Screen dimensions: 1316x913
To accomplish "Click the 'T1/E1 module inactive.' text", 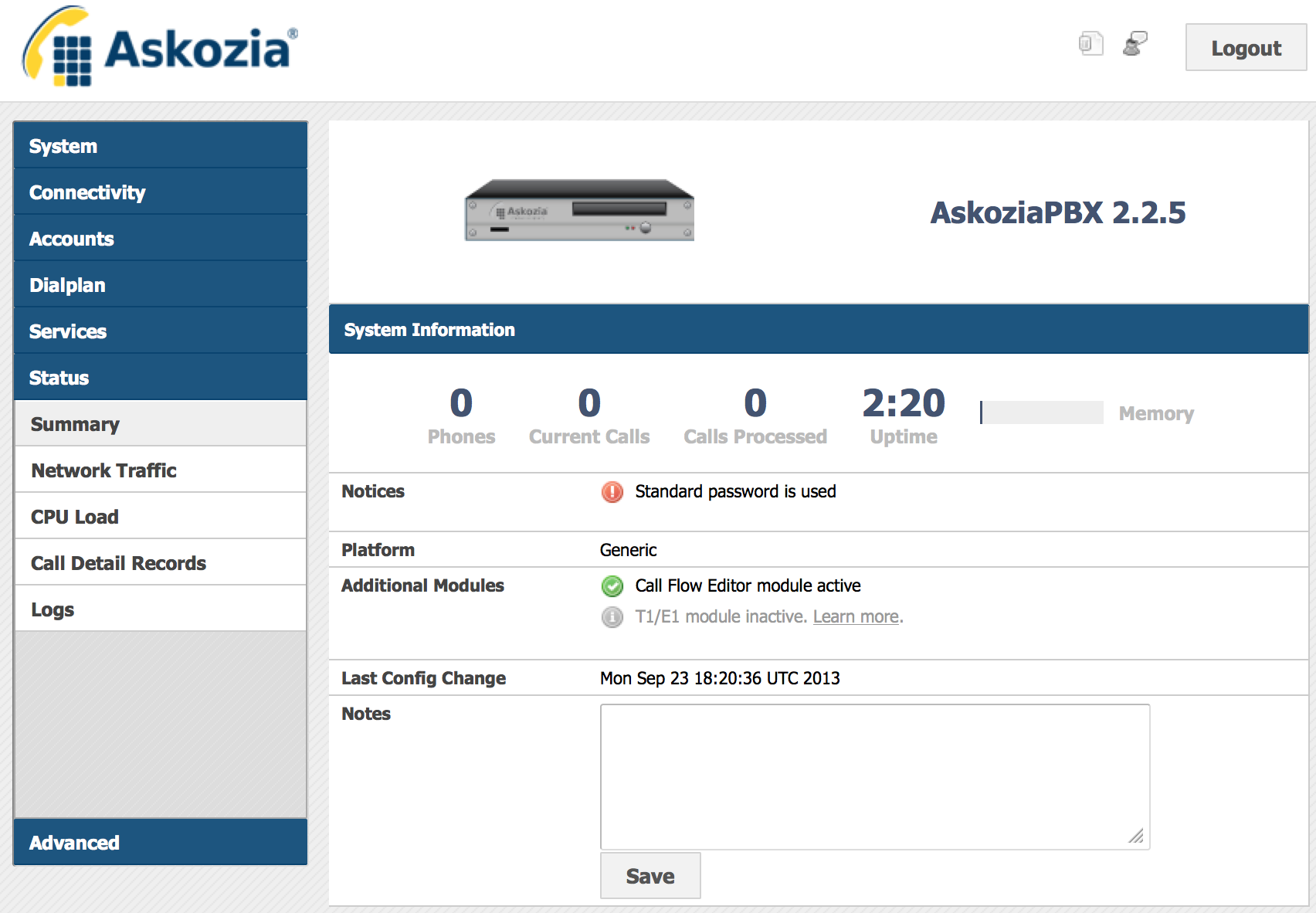I will (721, 616).
